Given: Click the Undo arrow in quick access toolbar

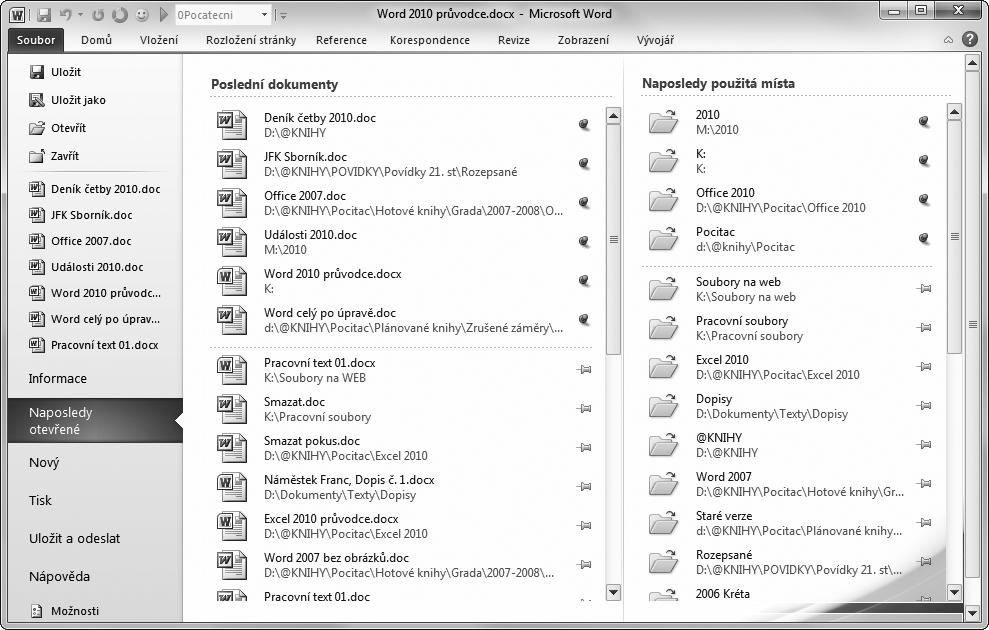Looking at the screenshot, I should pyautogui.click(x=66, y=14).
